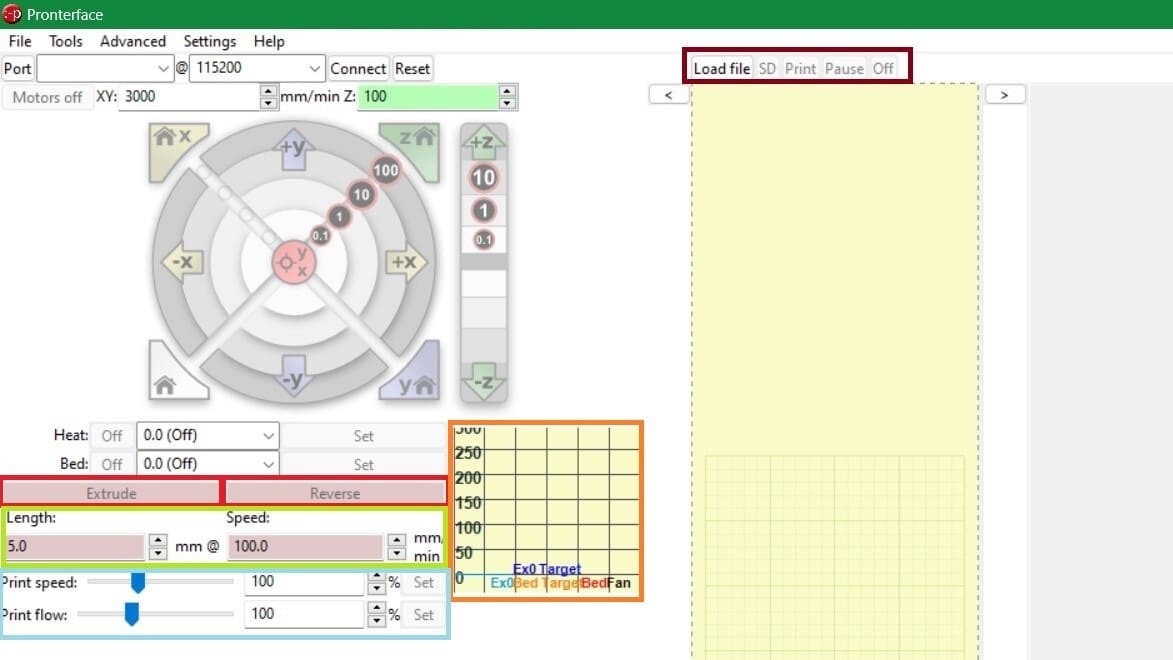Click the SD button
The width and height of the screenshot is (1173, 660).
tap(767, 68)
